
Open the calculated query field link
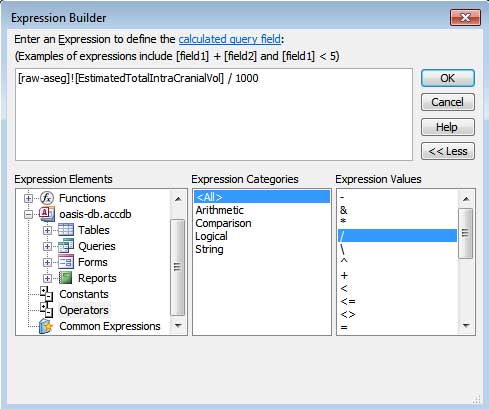[x=230, y=39]
